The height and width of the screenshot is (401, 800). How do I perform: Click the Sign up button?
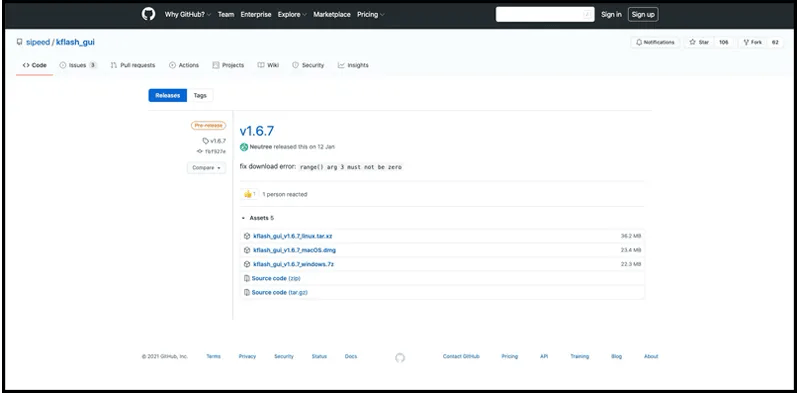point(643,14)
